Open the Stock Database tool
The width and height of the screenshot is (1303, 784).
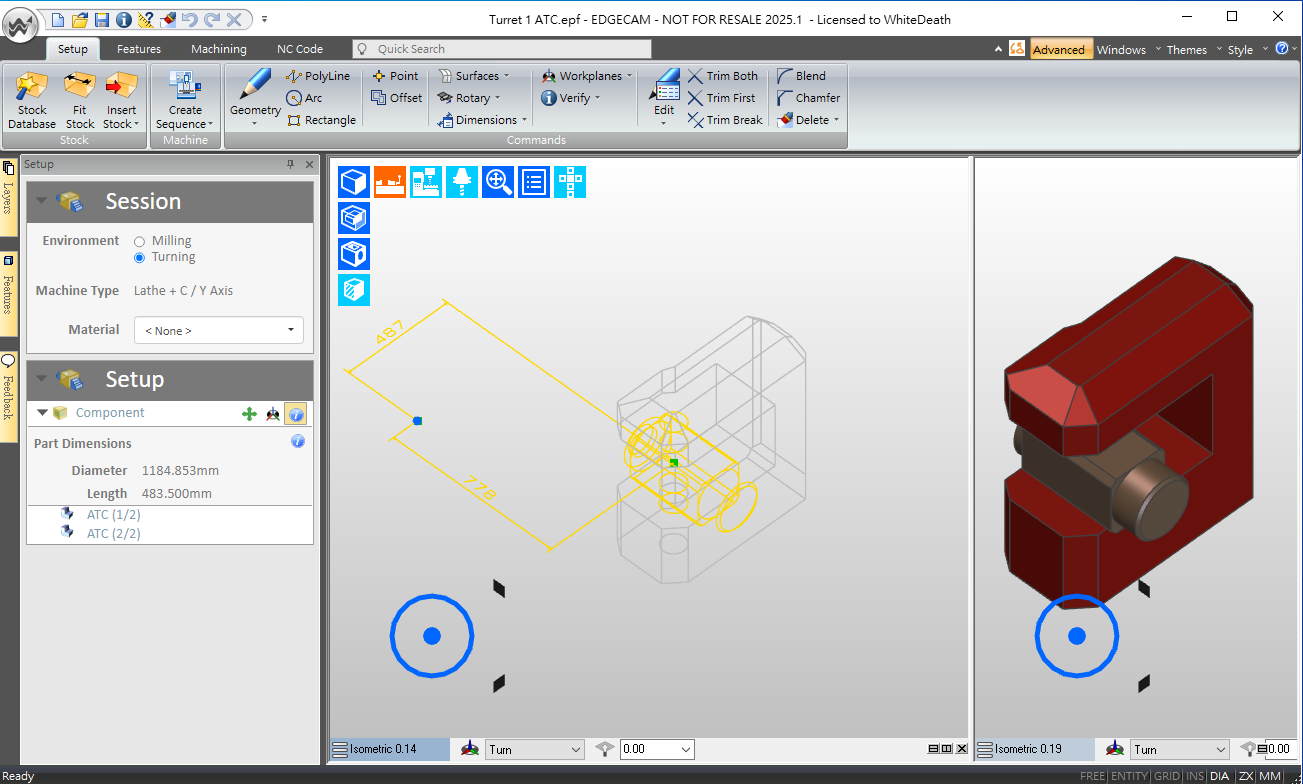(x=32, y=100)
